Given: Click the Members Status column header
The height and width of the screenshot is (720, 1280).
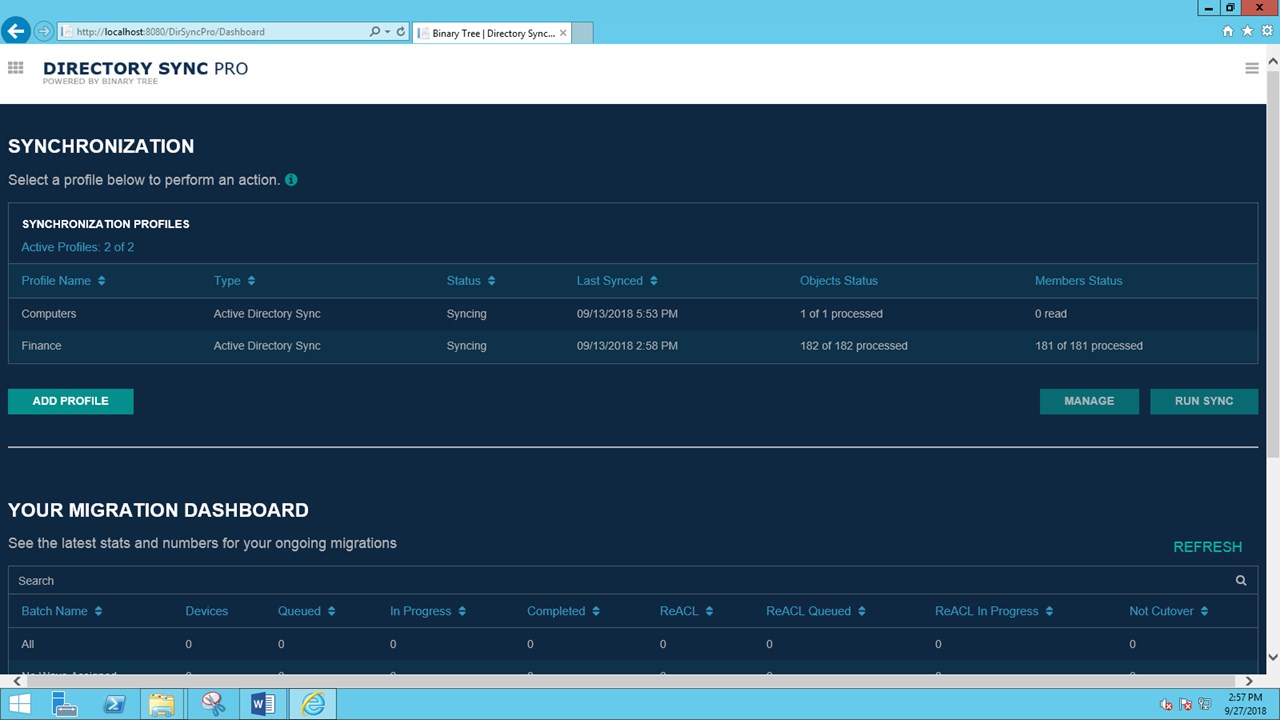Looking at the screenshot, I should pyautogui.click(x=1078, y=281).
